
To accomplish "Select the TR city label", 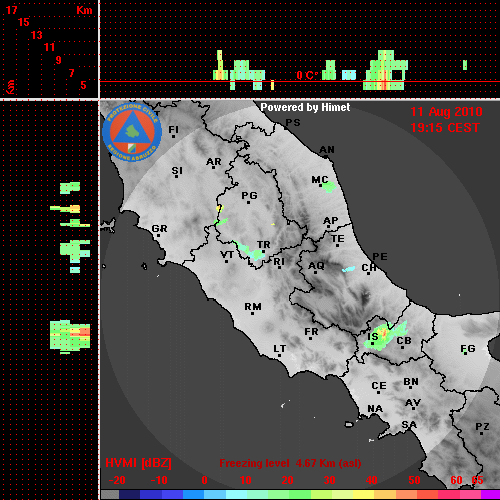I will click(x=264, y=245).
